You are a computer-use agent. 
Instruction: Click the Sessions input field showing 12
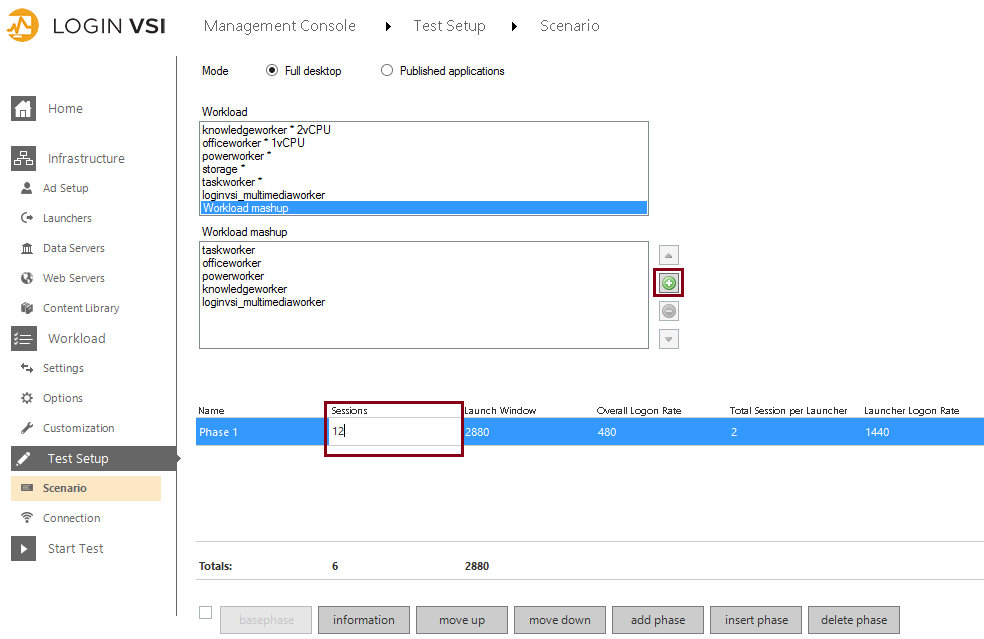pos(395,431)
